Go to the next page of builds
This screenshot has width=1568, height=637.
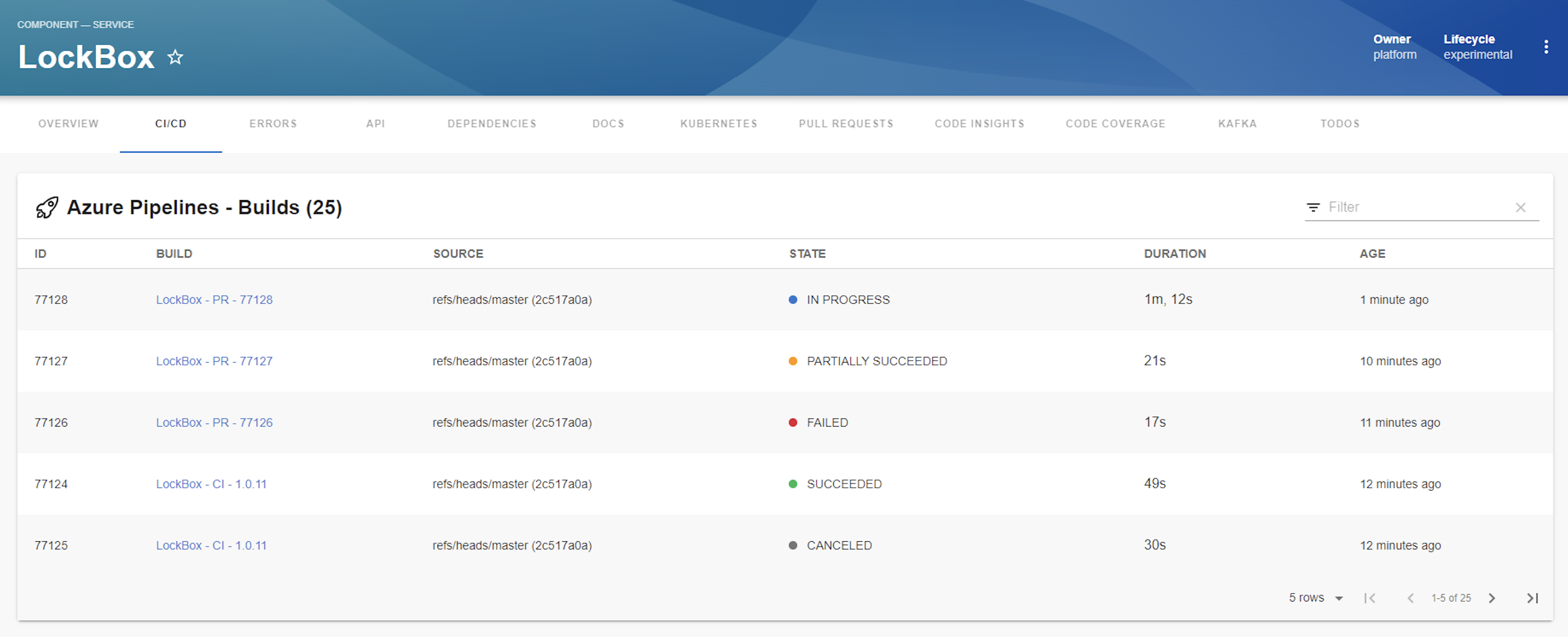pyautogui.click(x=1491, y=598)
